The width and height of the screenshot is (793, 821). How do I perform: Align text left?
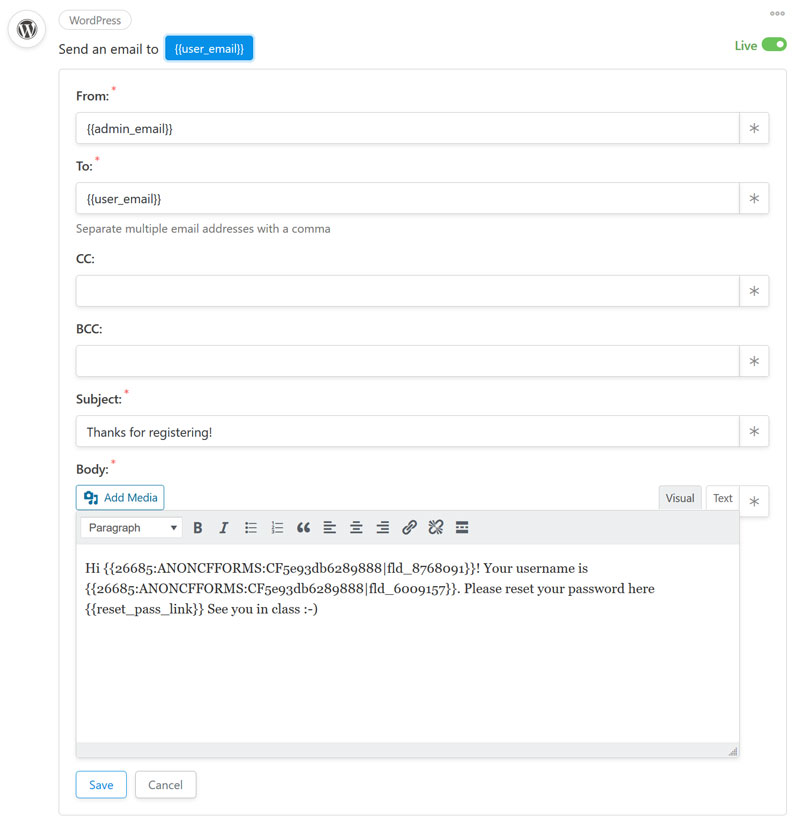coord(329,527)
